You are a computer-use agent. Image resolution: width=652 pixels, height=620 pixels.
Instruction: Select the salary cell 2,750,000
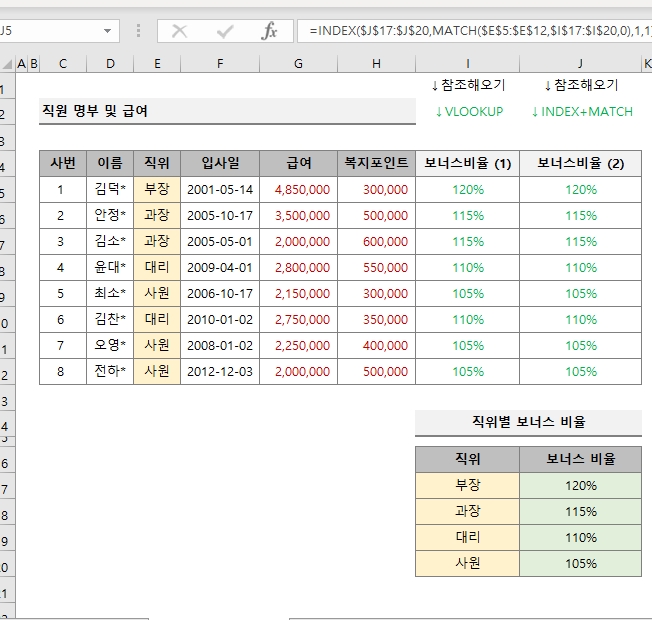coord(298,319)
